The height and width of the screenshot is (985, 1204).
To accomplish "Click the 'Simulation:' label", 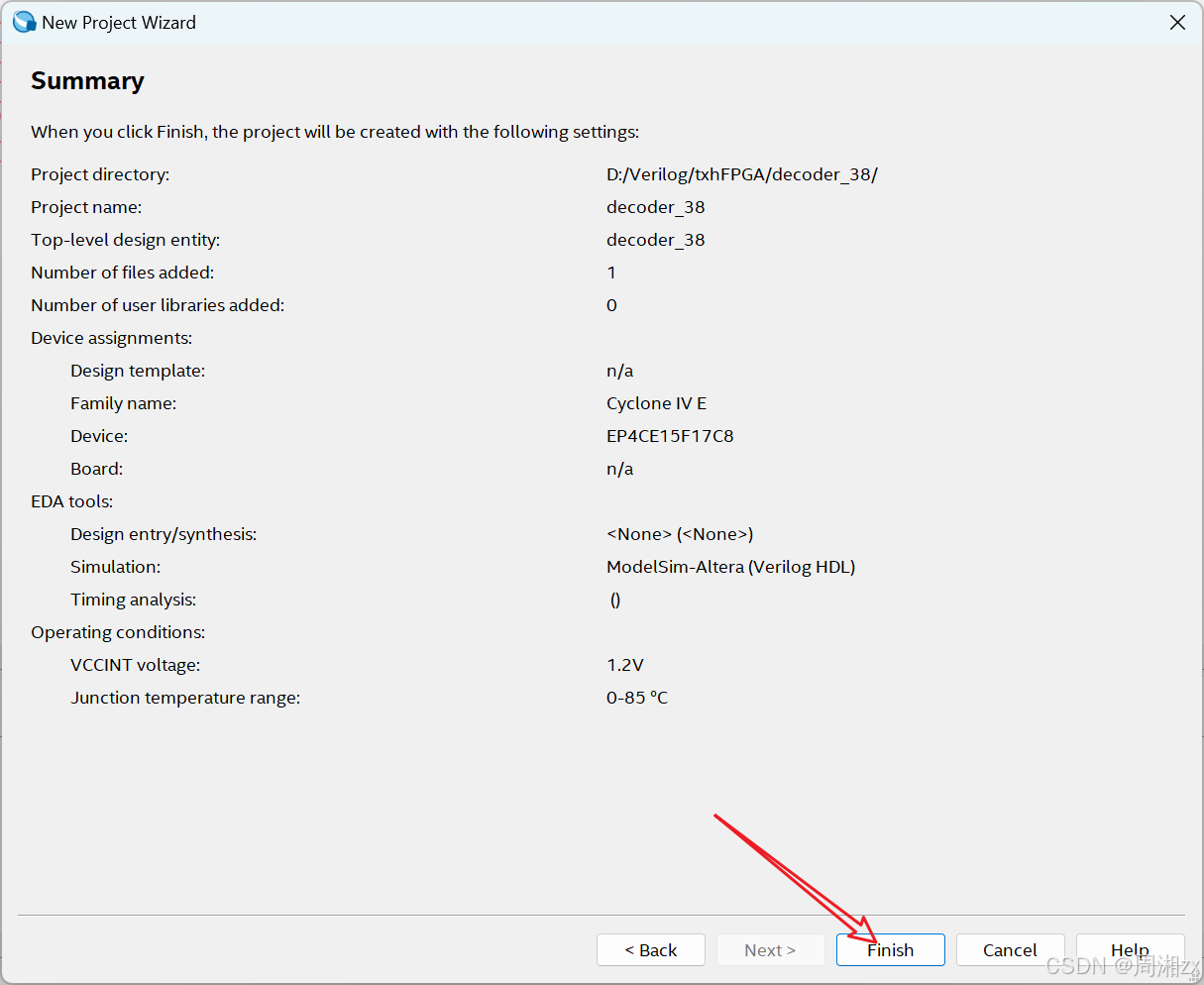I will click(115, 567).
